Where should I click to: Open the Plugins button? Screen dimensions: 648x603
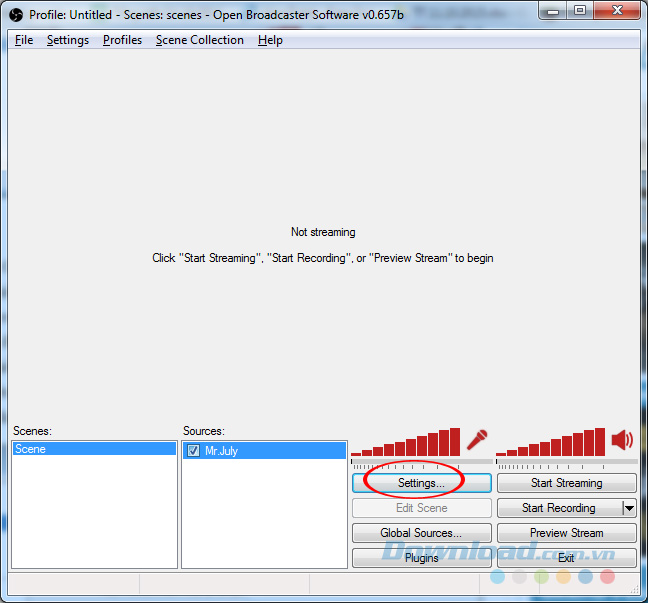421,558
